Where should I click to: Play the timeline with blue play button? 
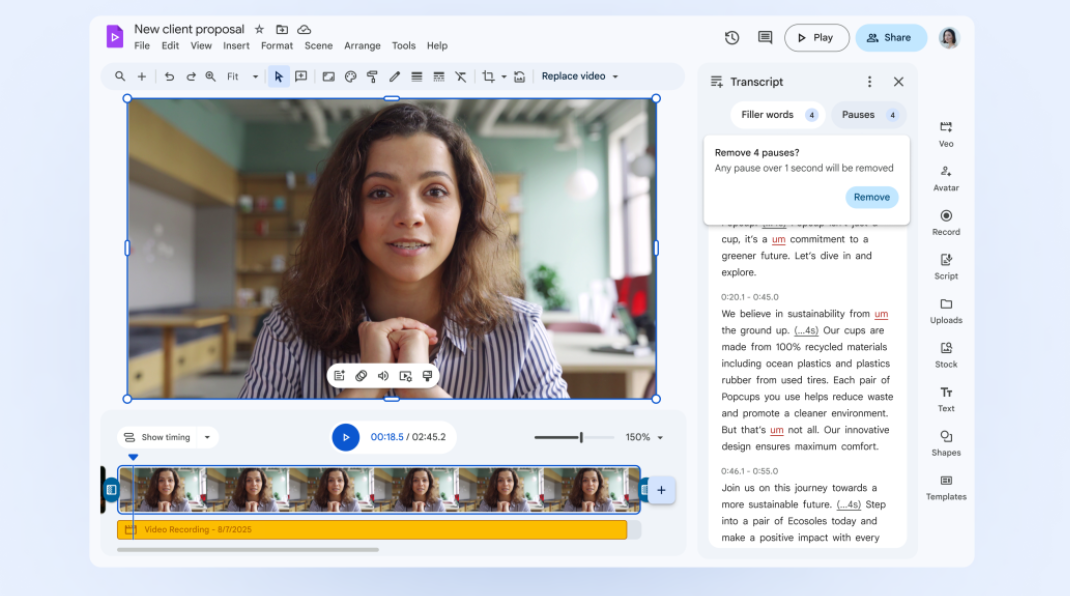[x=345, y=437]
